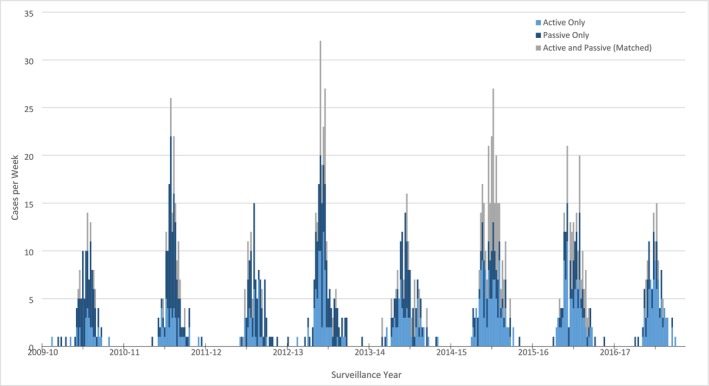This screenshot has width=709, height=386.
Task: Click the y-axis value 25
Action: [x=29, y=109]
